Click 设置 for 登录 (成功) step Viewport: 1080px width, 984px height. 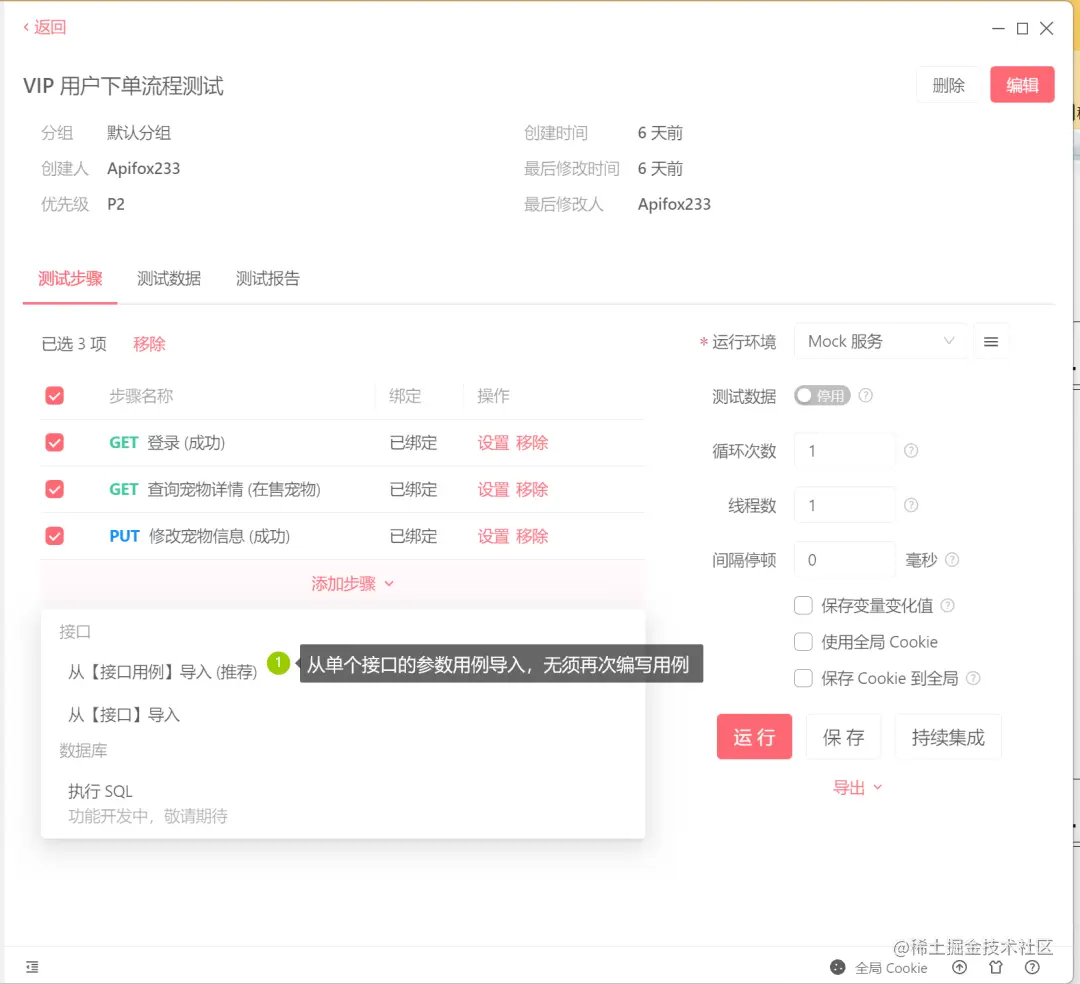(x=493, y=443)
